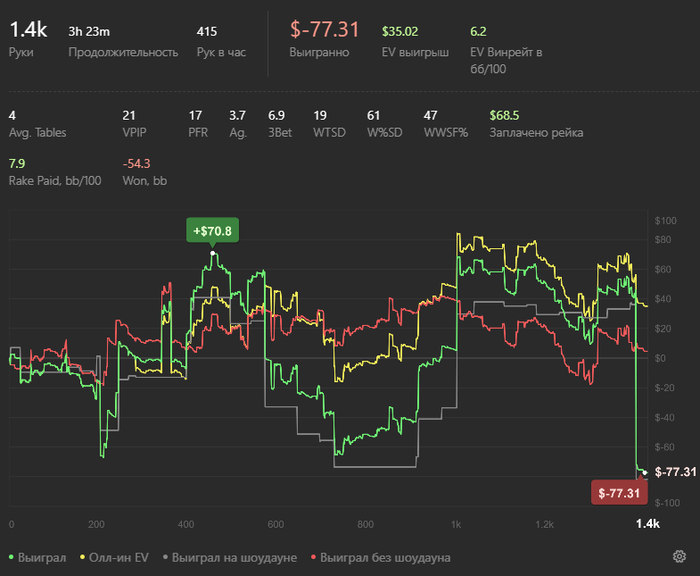Viewport: 700px width, 576px height.
Task: Select the PFR 17 stat
Action: pos(195,116)
